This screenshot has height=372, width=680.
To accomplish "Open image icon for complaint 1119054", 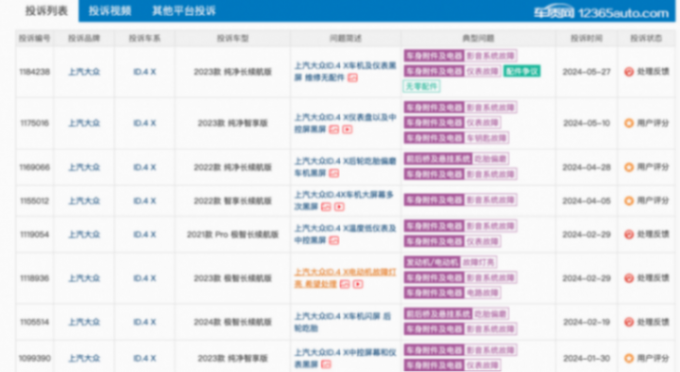I will (x=333, y=240).
